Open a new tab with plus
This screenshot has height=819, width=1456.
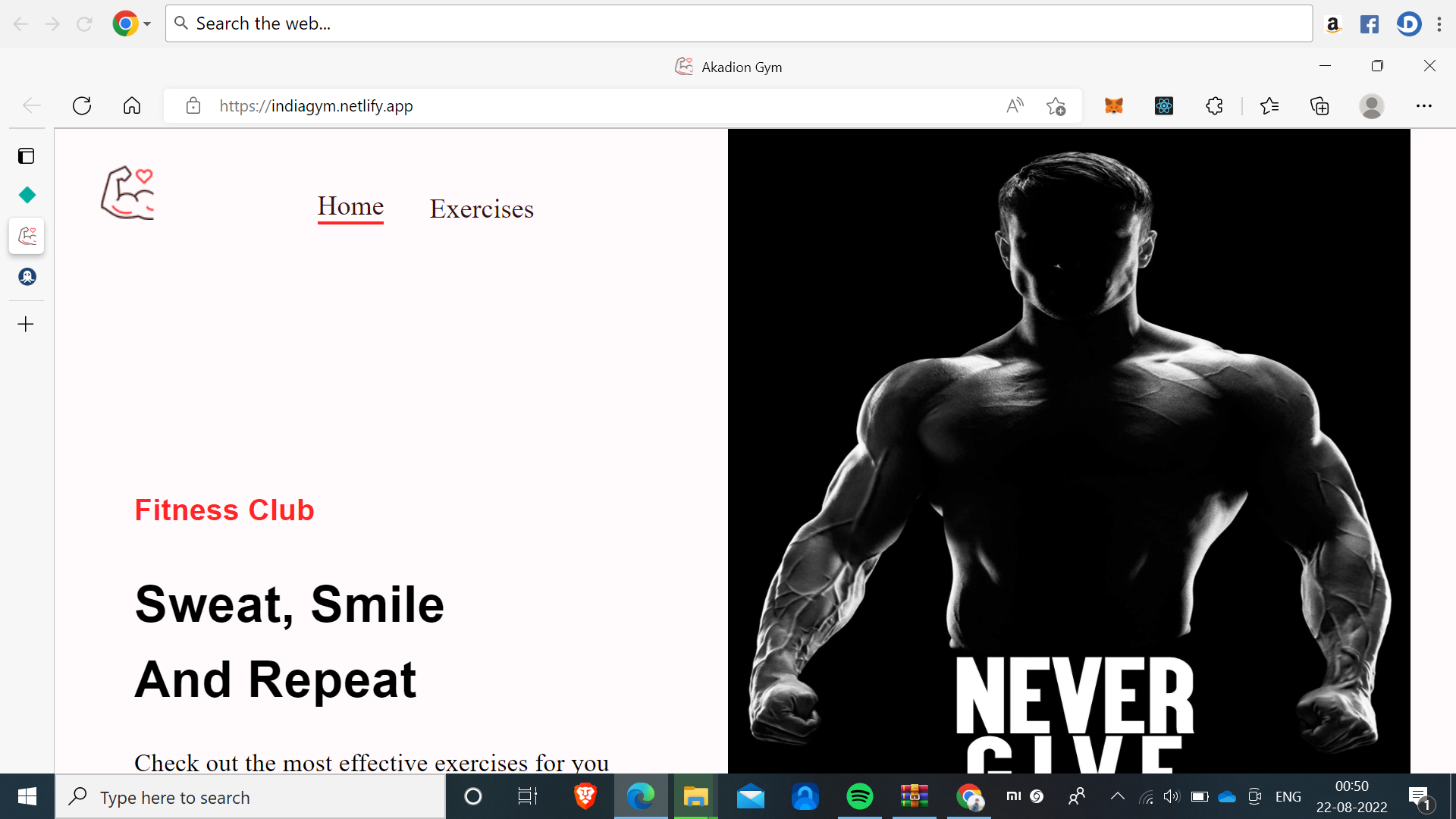(x=27, y=325)
